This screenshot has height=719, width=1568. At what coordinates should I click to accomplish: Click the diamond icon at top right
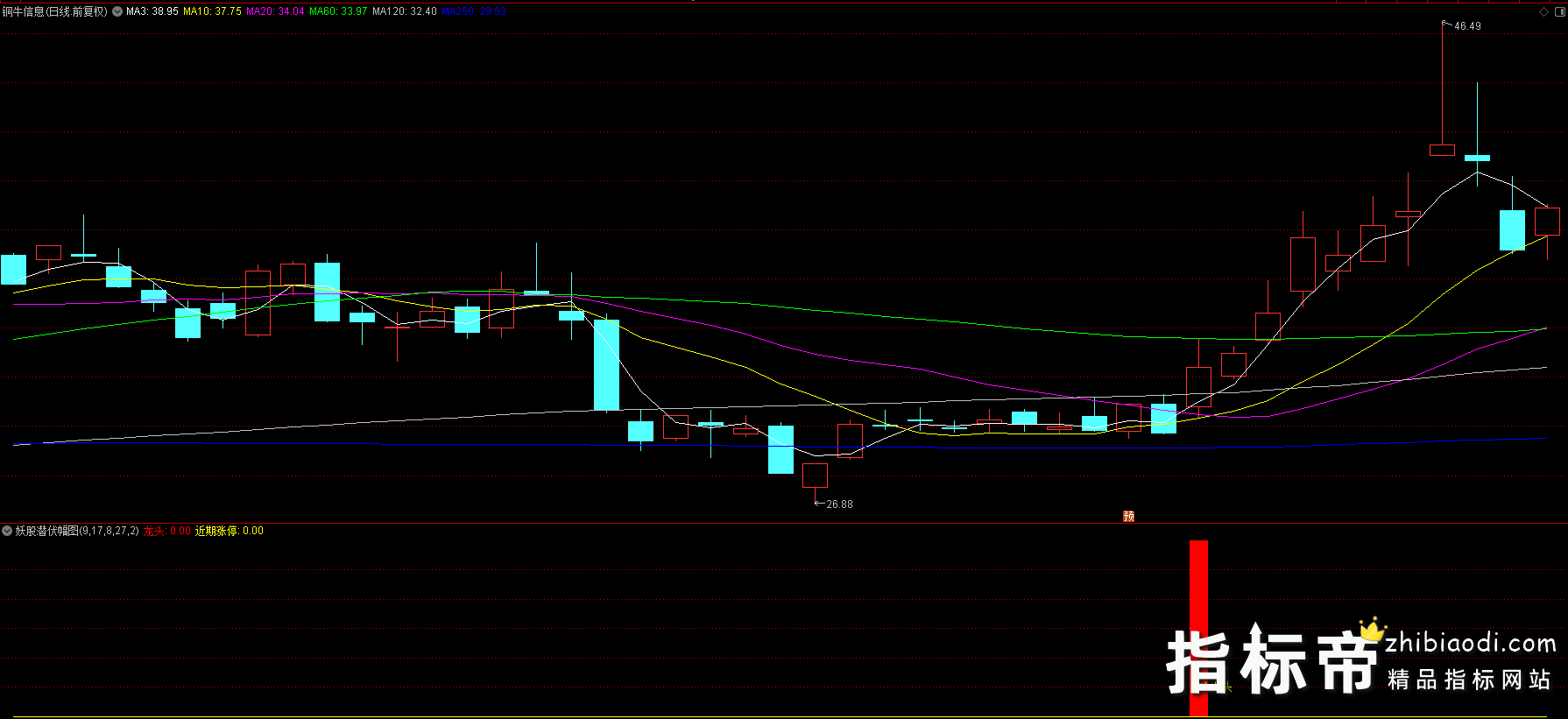tap(1544, 11)
